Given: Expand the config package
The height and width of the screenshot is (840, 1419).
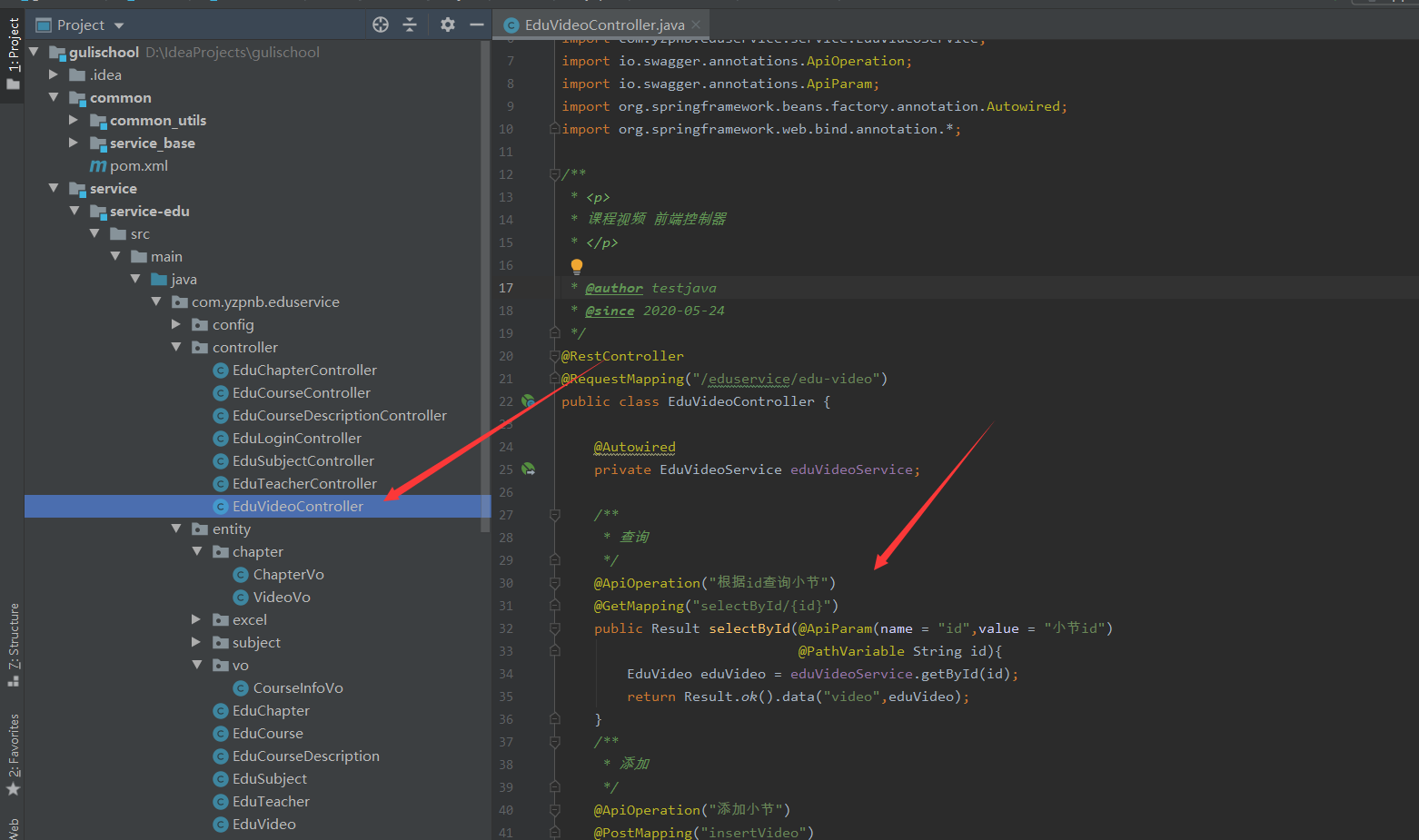Looking at the screenshot, I should pos(176,324).
